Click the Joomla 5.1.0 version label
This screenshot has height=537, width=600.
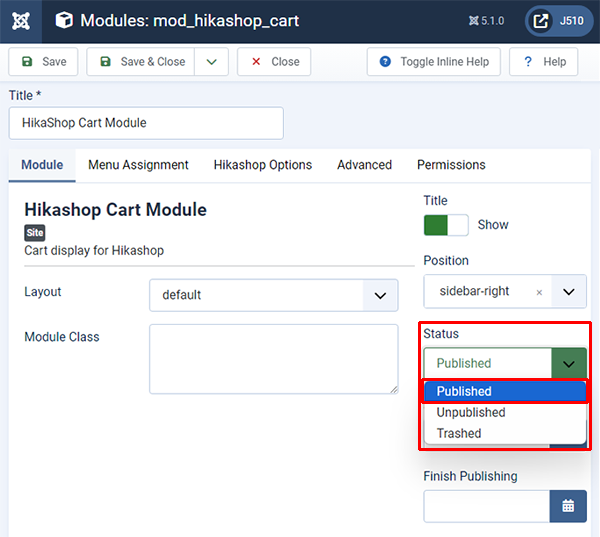point(486,21)
